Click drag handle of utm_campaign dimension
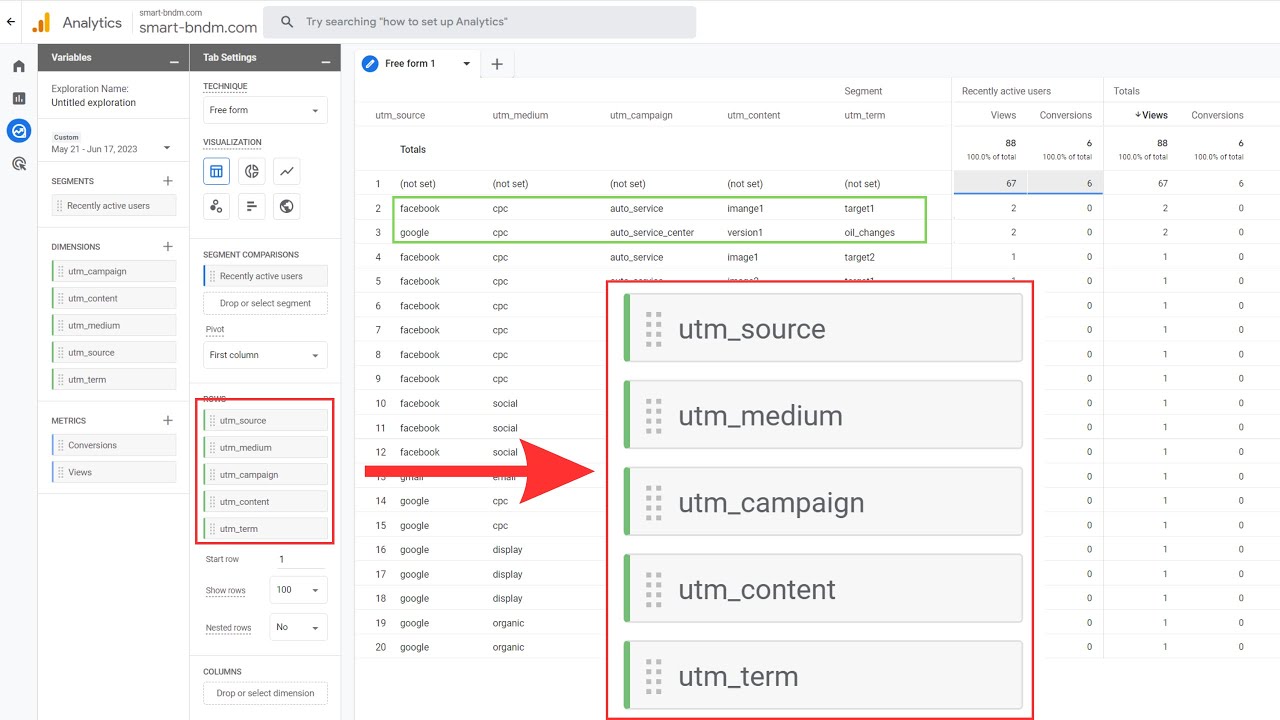 click(61, 271)
